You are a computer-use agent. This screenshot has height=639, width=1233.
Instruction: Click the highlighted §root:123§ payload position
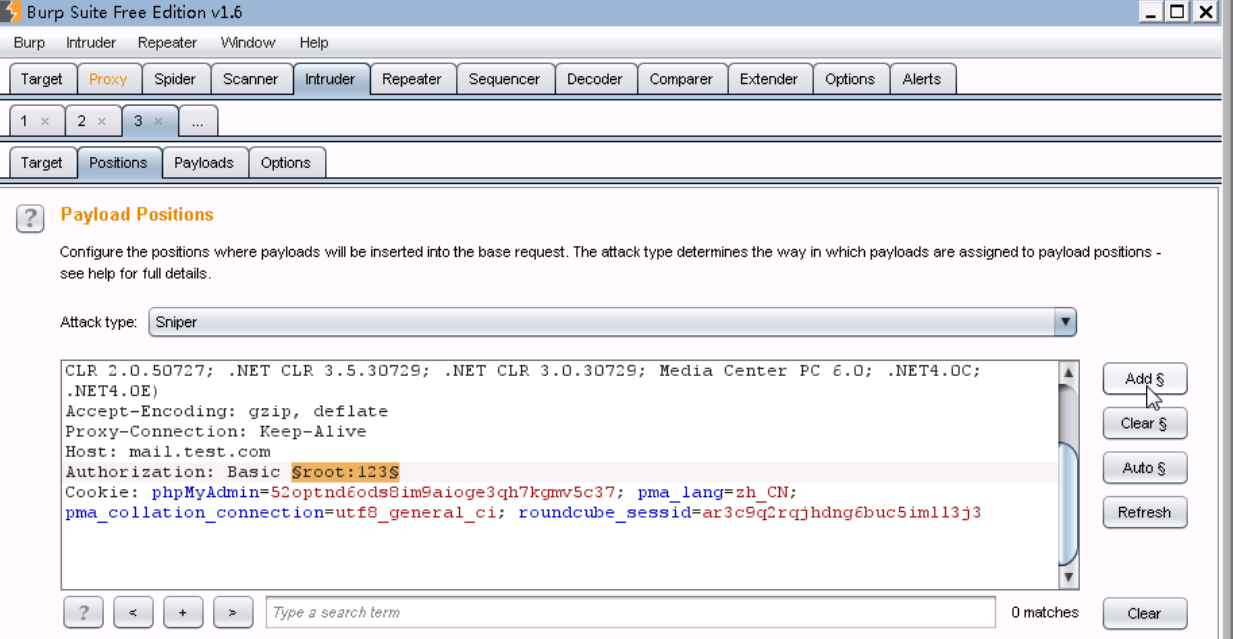[345, 472]
